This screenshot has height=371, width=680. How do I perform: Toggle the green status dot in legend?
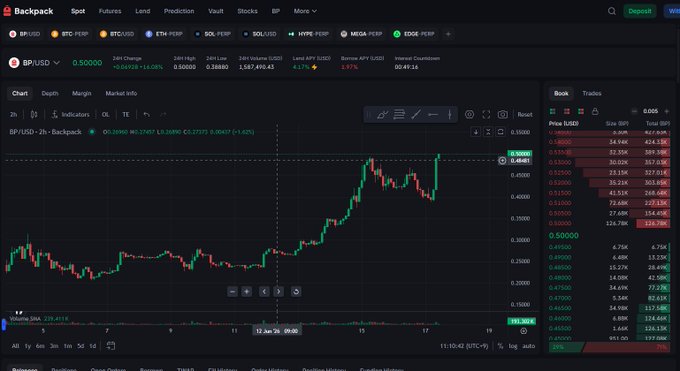92,132
